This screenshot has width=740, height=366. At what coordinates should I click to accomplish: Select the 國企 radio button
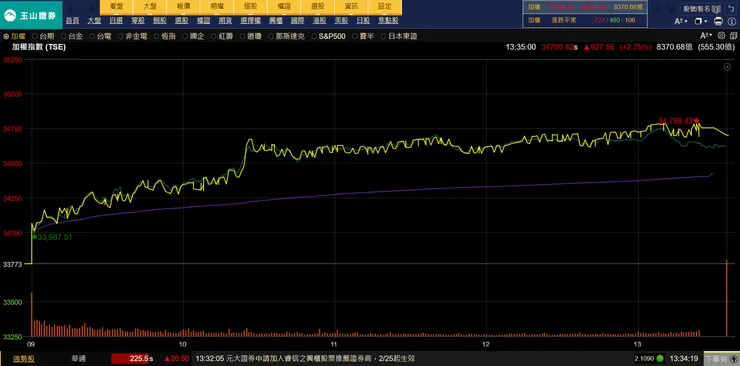[185, 36]
